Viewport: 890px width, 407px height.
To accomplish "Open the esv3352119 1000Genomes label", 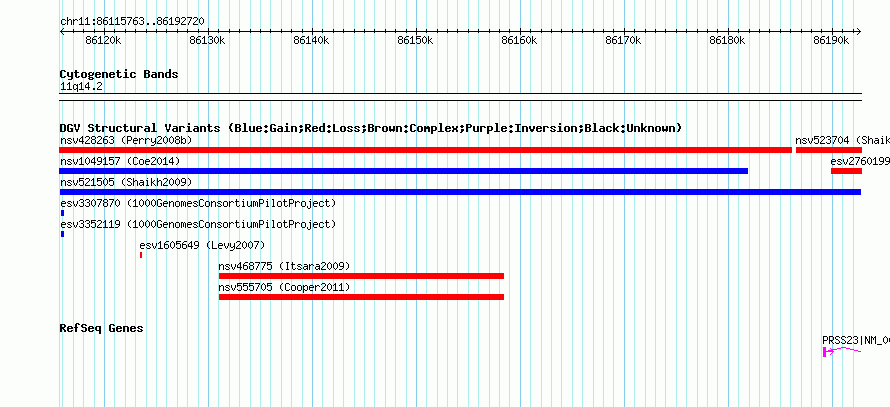I will click(198, 224).
